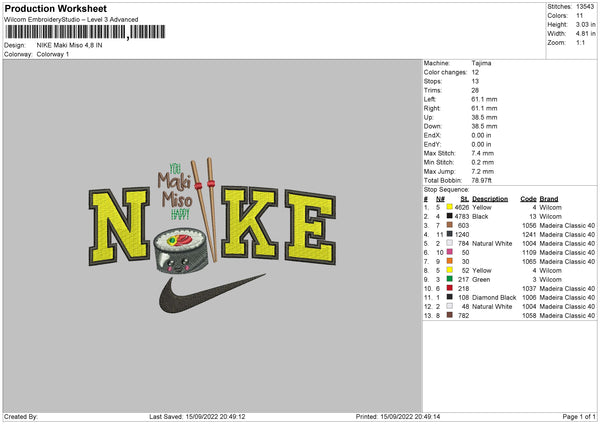600x424 pixels.
Task: Click the Code column header
Action: 528,199
